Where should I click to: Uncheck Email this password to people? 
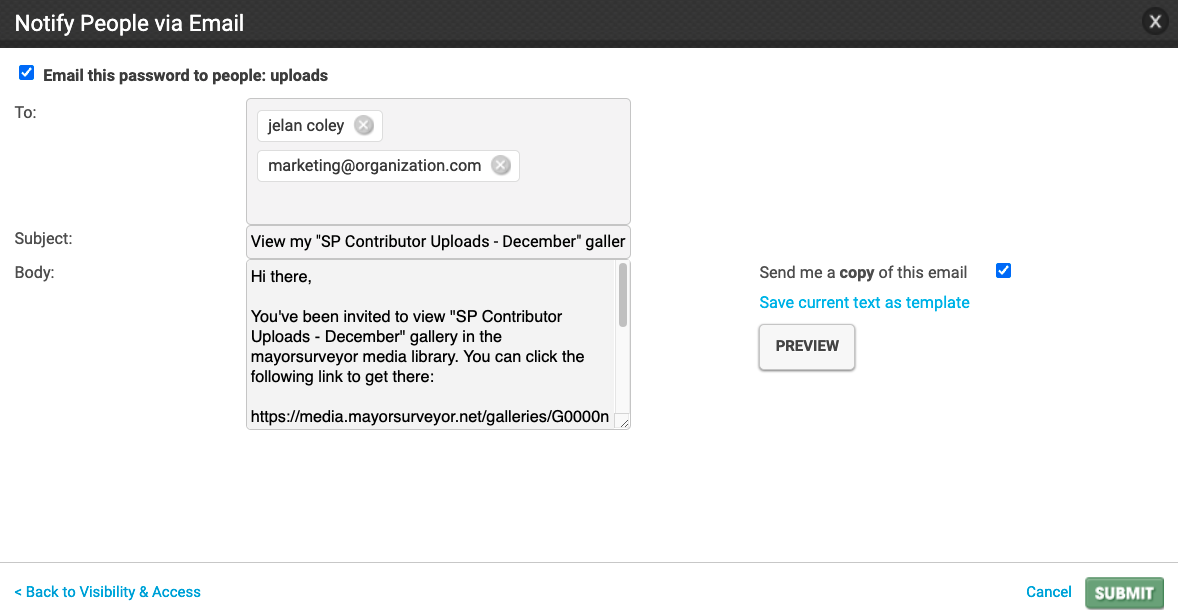[x=26, y=73]
